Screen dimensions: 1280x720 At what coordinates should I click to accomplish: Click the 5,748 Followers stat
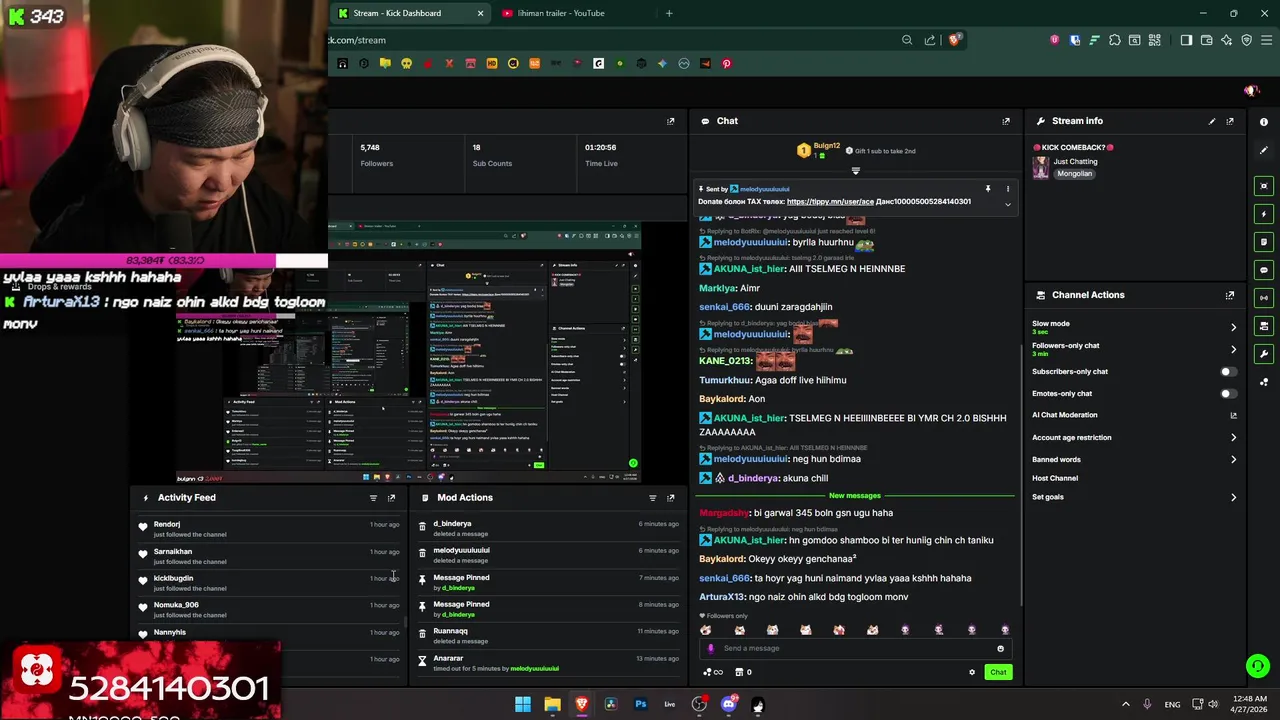[377, 155]
